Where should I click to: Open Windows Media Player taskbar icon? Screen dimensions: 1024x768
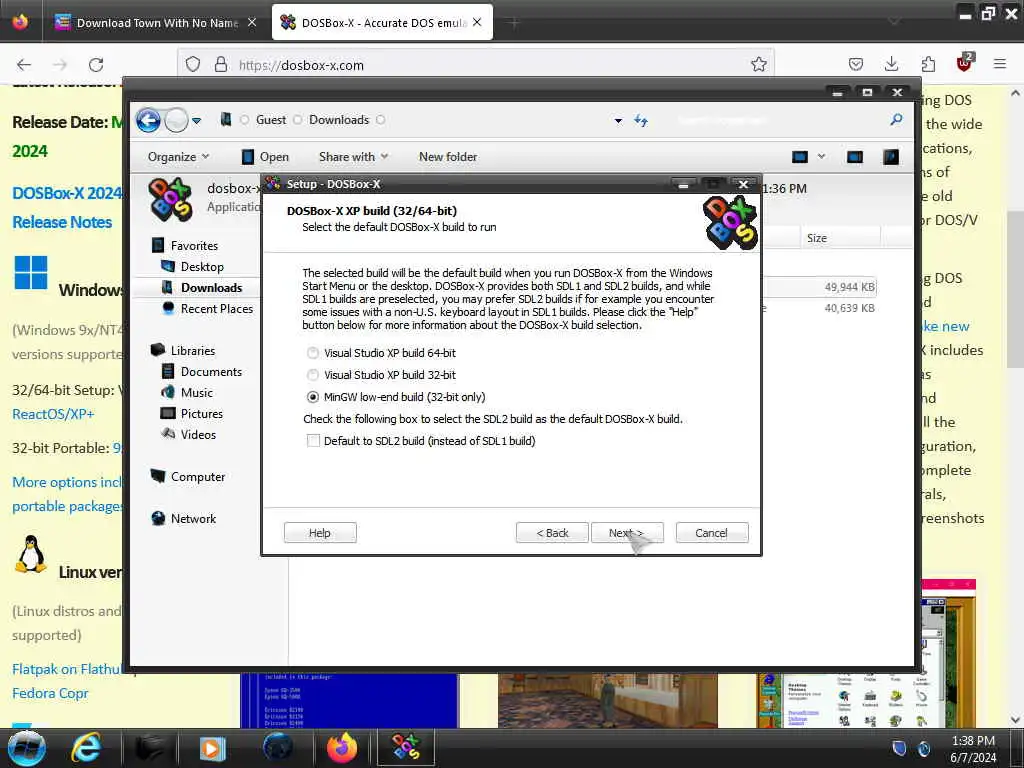(x=212, y=748)
